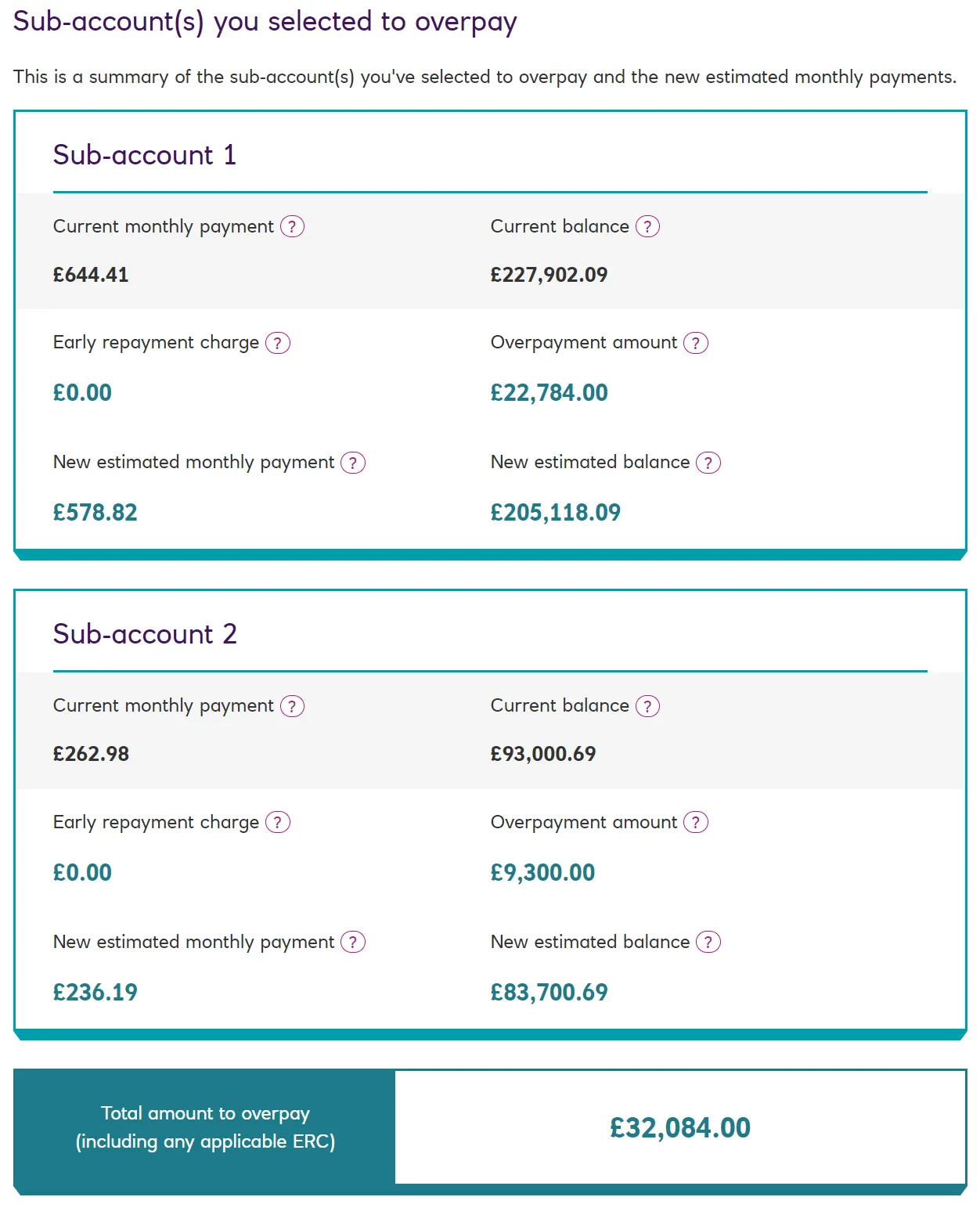Open Sub-account 2 new estimated balance help
The width and height of the screenshot is (980, 1215).
pos(708,943)
